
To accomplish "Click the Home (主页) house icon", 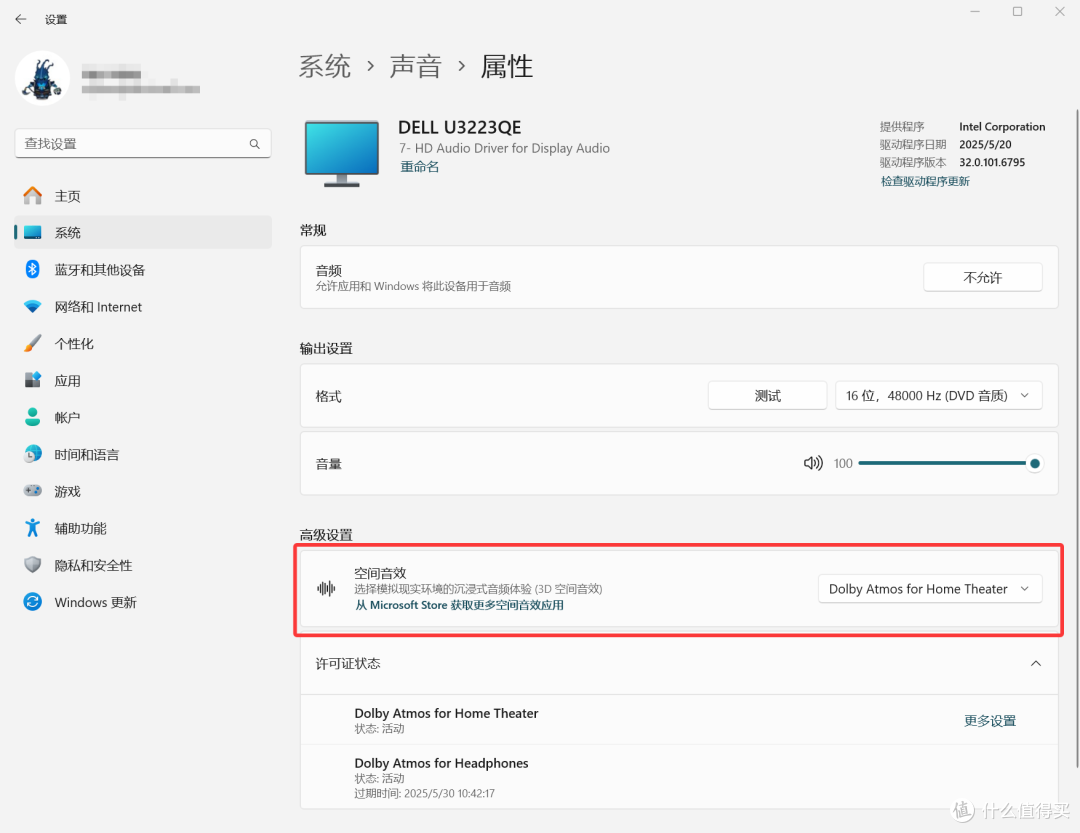I will click(32, 196).
